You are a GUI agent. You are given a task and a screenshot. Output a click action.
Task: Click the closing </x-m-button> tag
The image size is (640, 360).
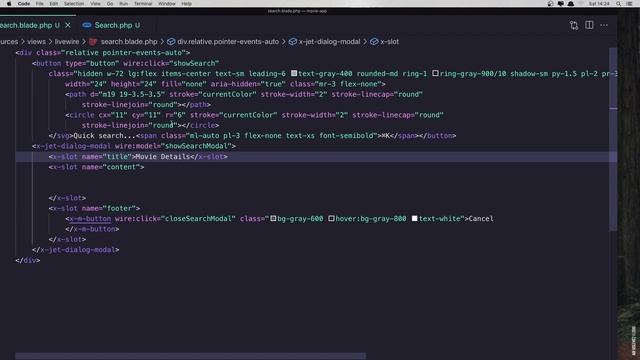(x=92, y=229)
